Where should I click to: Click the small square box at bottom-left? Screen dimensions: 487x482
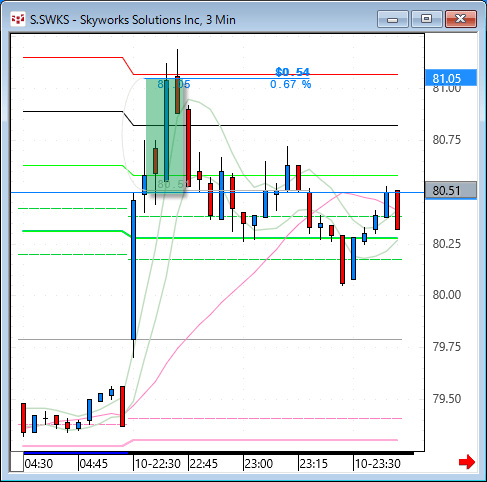[17, 462]
